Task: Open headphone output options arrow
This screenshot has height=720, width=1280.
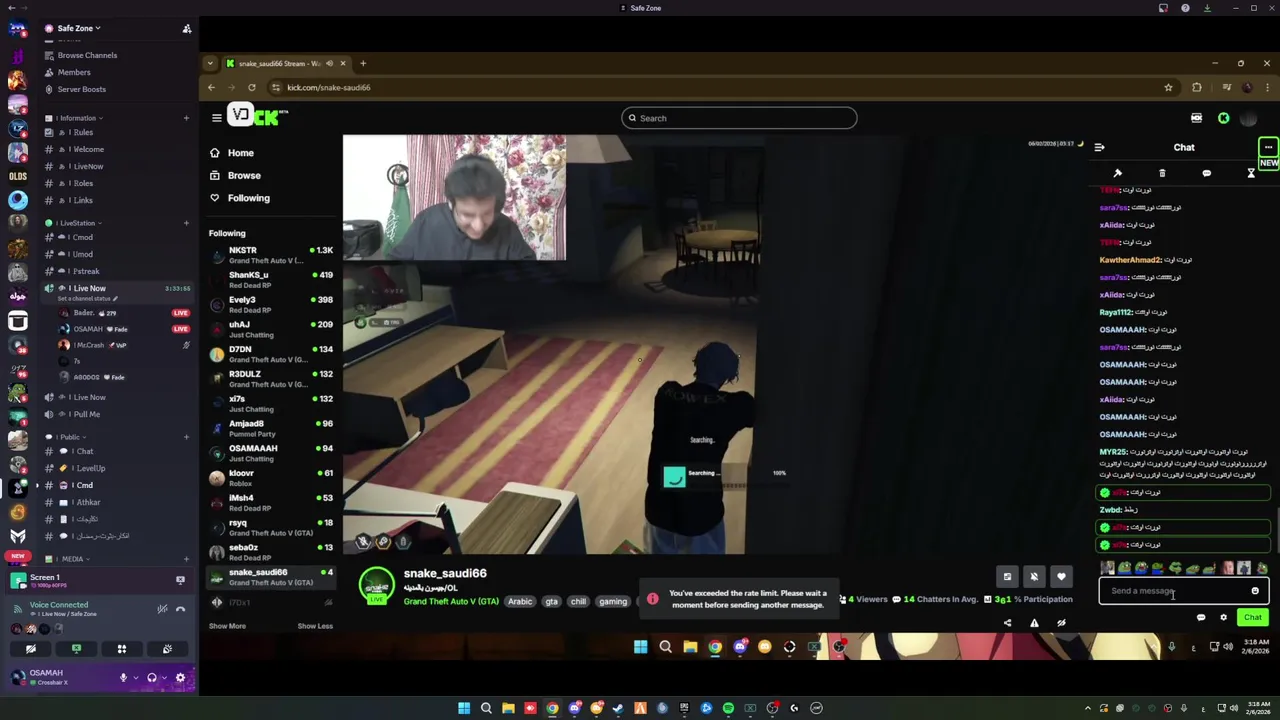Action: [164, 677]
